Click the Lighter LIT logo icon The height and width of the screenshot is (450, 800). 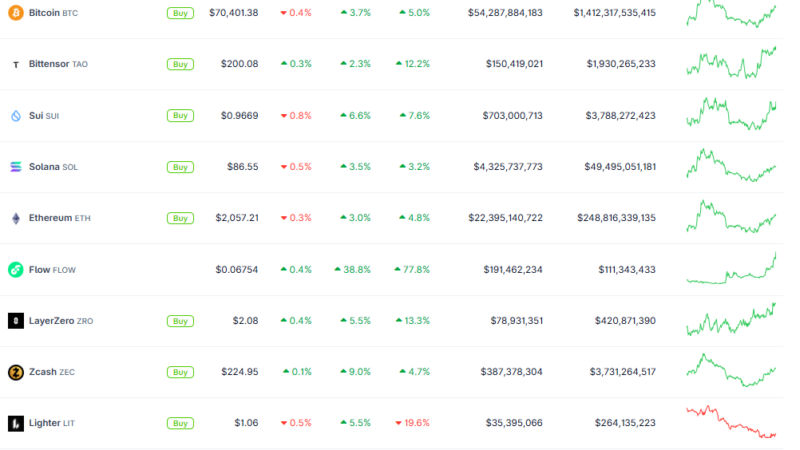tap(16, 423)
